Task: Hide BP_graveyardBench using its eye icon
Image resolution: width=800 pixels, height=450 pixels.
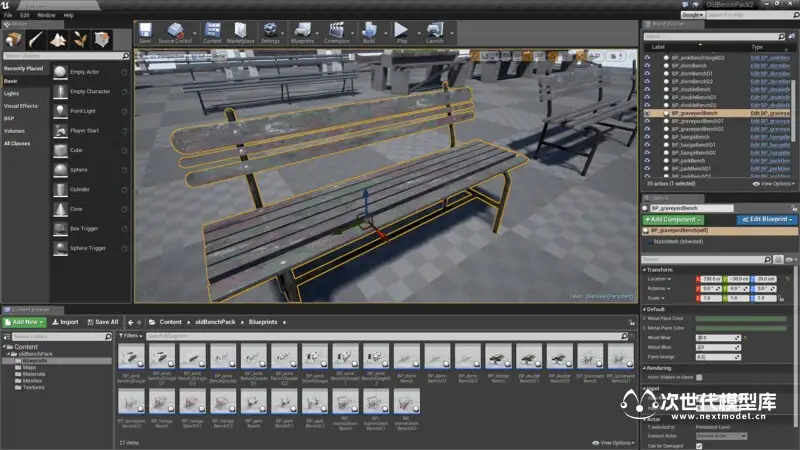Action: tap(648, 113)
